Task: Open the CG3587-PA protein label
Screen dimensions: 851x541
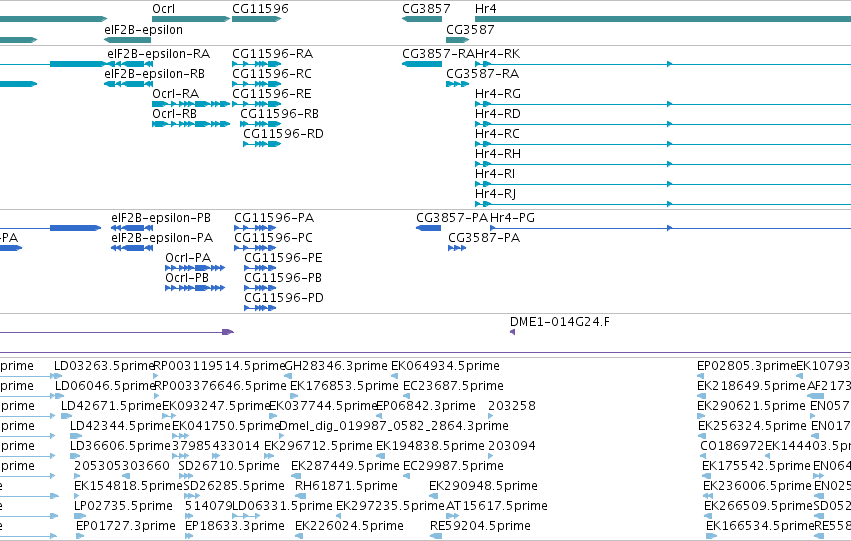Action: pos(484,238)
